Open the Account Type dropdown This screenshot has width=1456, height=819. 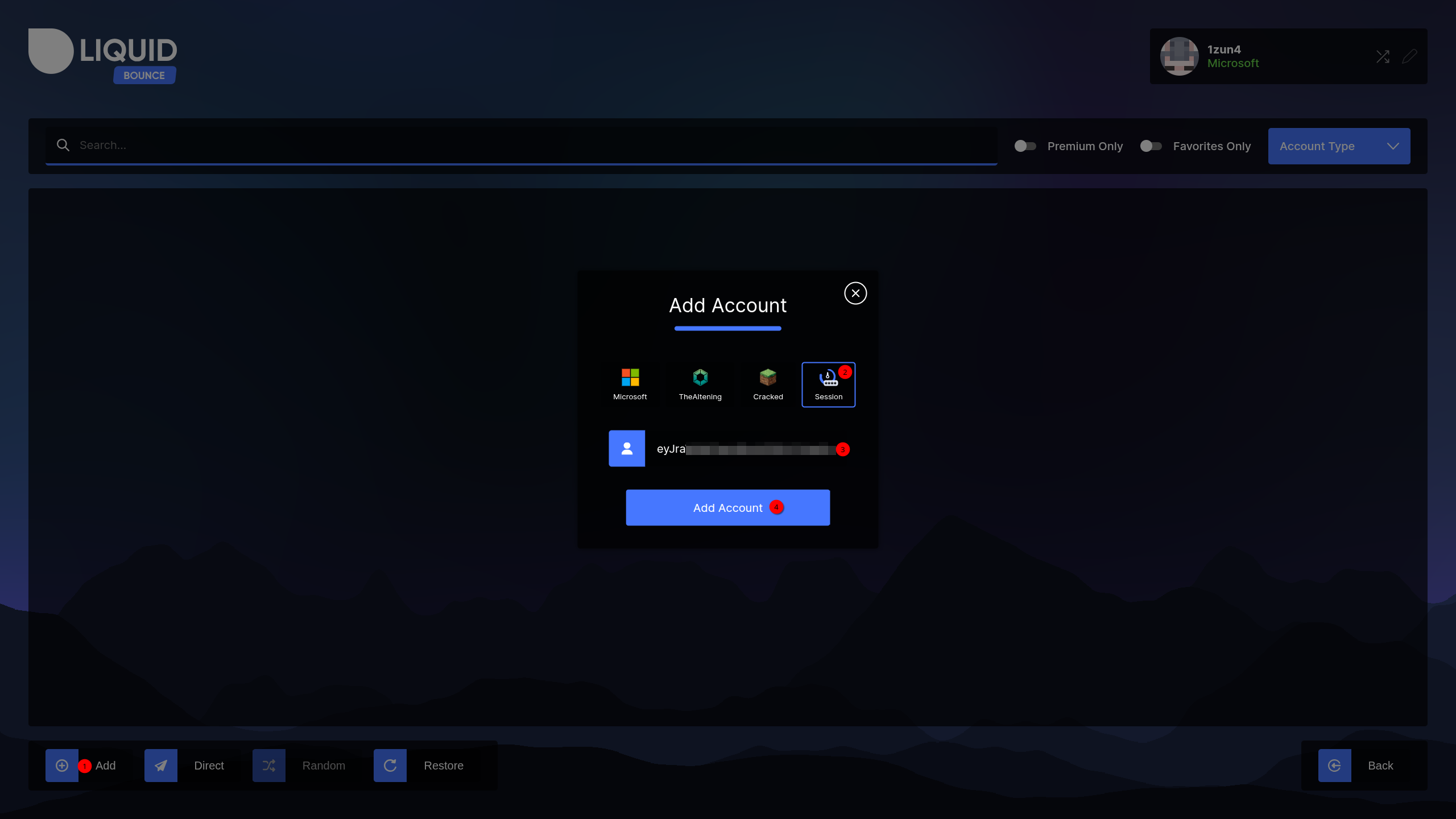pos(1339,146)
